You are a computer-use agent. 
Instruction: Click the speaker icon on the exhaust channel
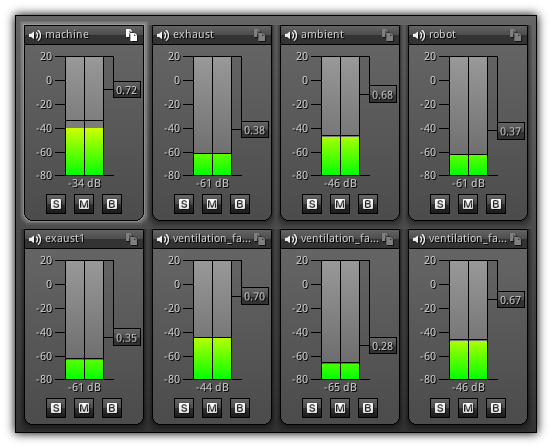pyautogui.click(x=163, y=35)
